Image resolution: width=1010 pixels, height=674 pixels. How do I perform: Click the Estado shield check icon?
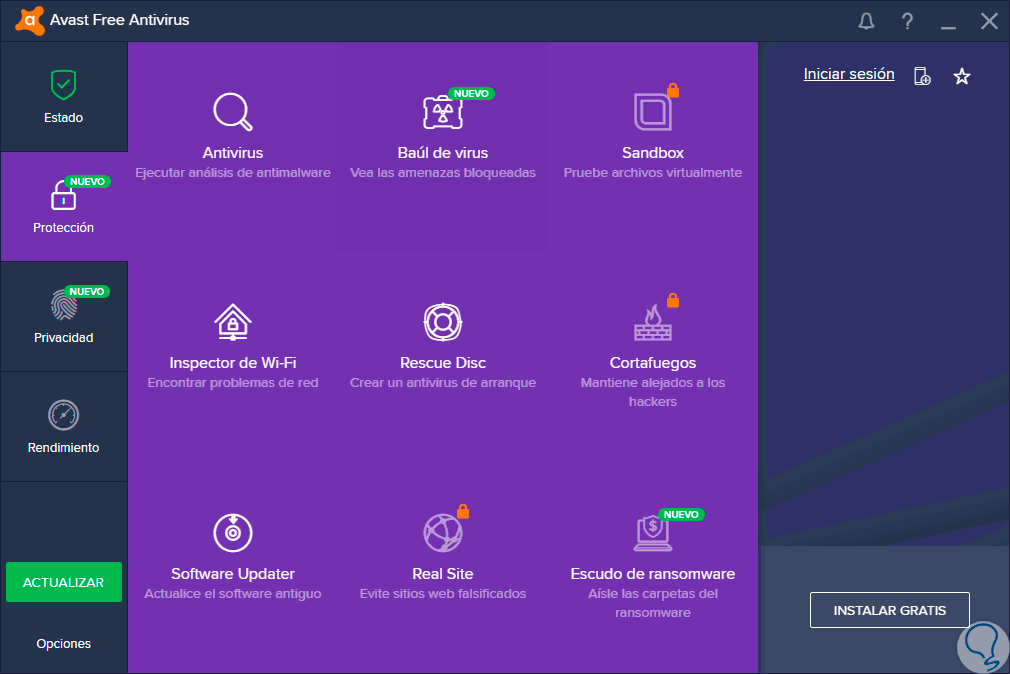click(x=63, y=84)
